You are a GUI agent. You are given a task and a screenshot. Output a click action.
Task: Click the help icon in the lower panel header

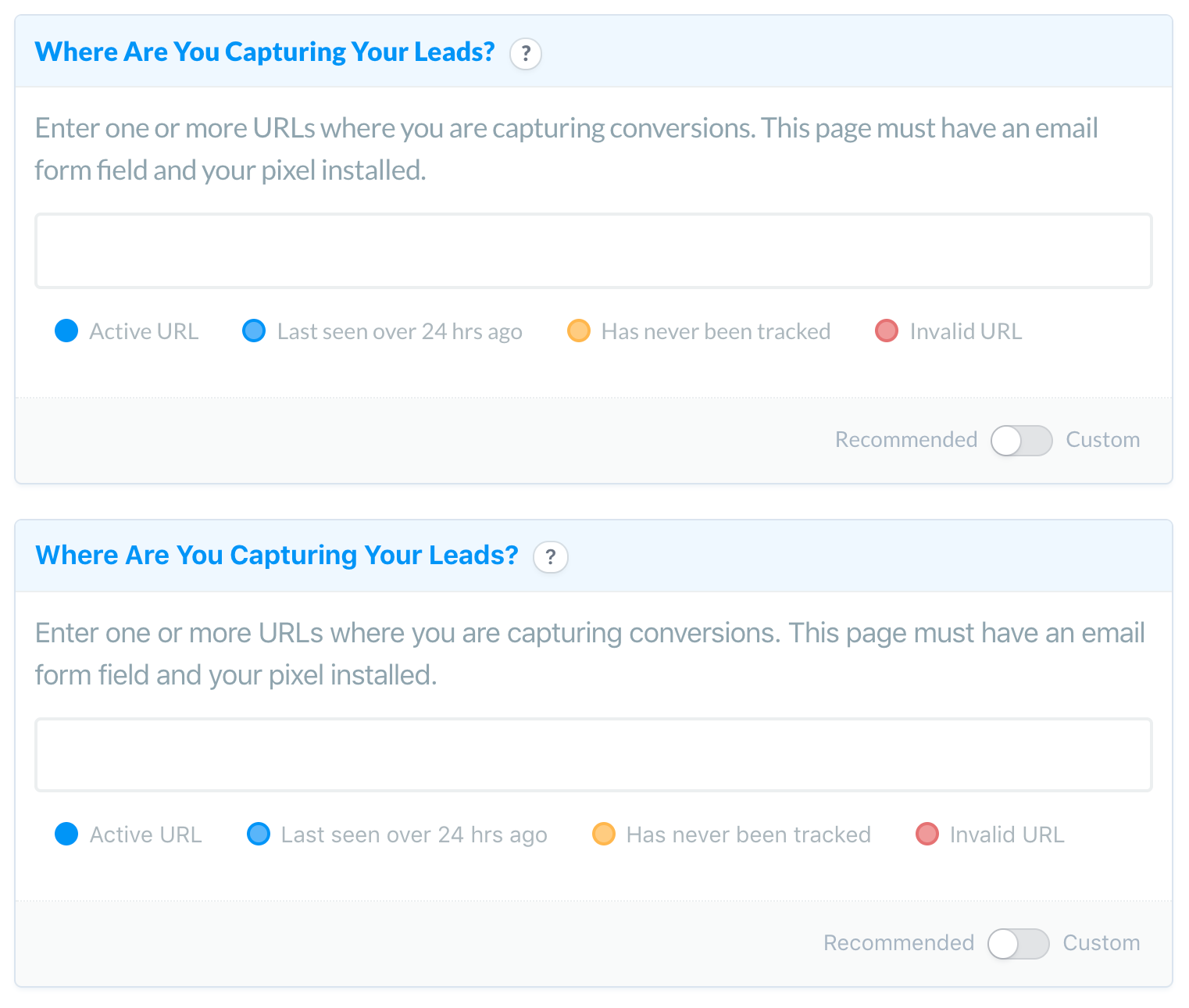(x=551, y=557)
